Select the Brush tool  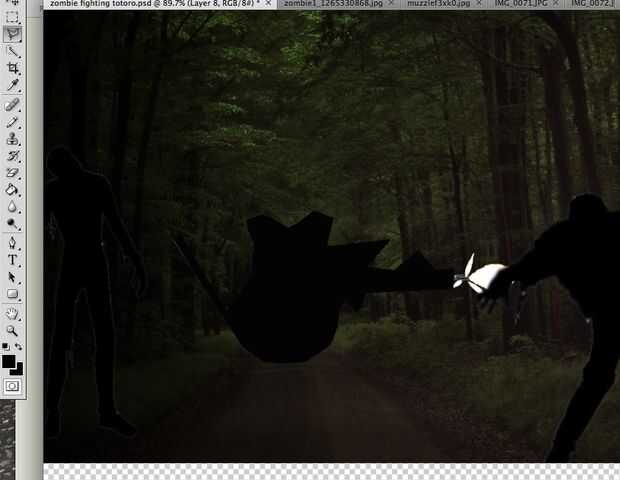tap(12, 122)
